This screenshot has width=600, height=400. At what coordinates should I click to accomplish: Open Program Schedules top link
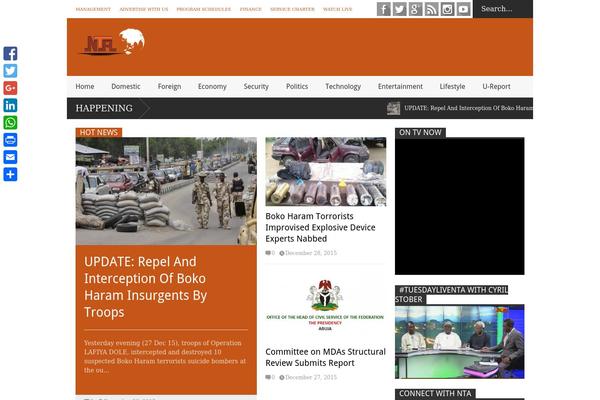(x=204, y=9)
